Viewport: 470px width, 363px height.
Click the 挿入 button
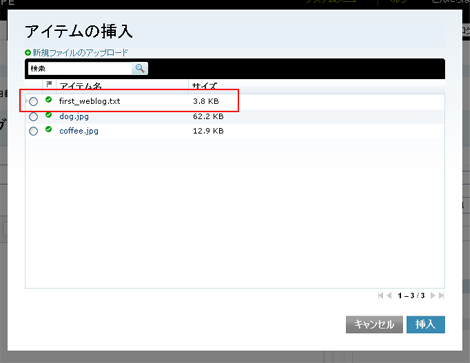(x=426, y=324)
